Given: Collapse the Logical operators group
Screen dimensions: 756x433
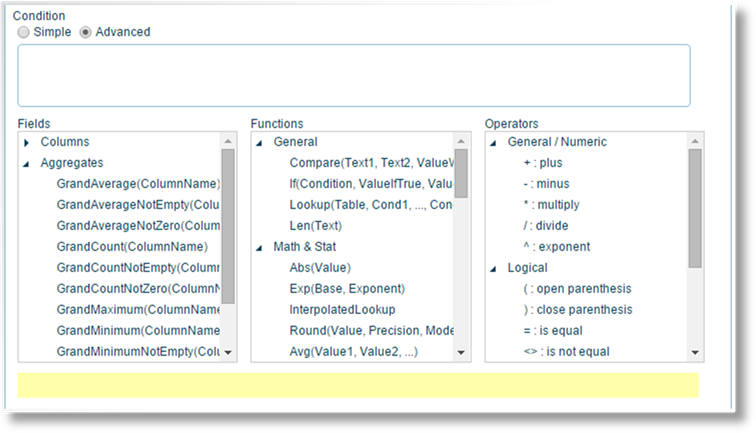Looking at the screenshot, I should click(493, 269).
